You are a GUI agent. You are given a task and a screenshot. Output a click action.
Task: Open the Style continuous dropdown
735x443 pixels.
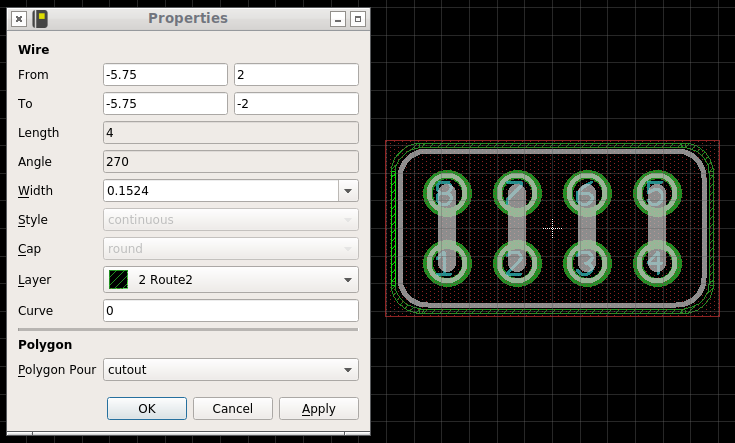[x=231, y=220]
